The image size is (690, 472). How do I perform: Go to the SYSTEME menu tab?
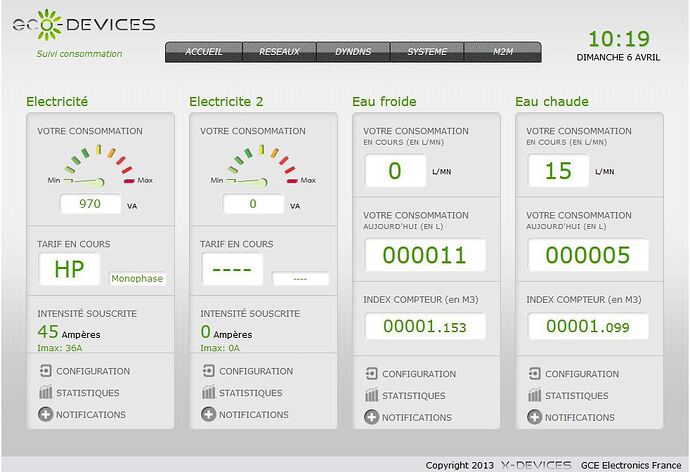point(428,51)
